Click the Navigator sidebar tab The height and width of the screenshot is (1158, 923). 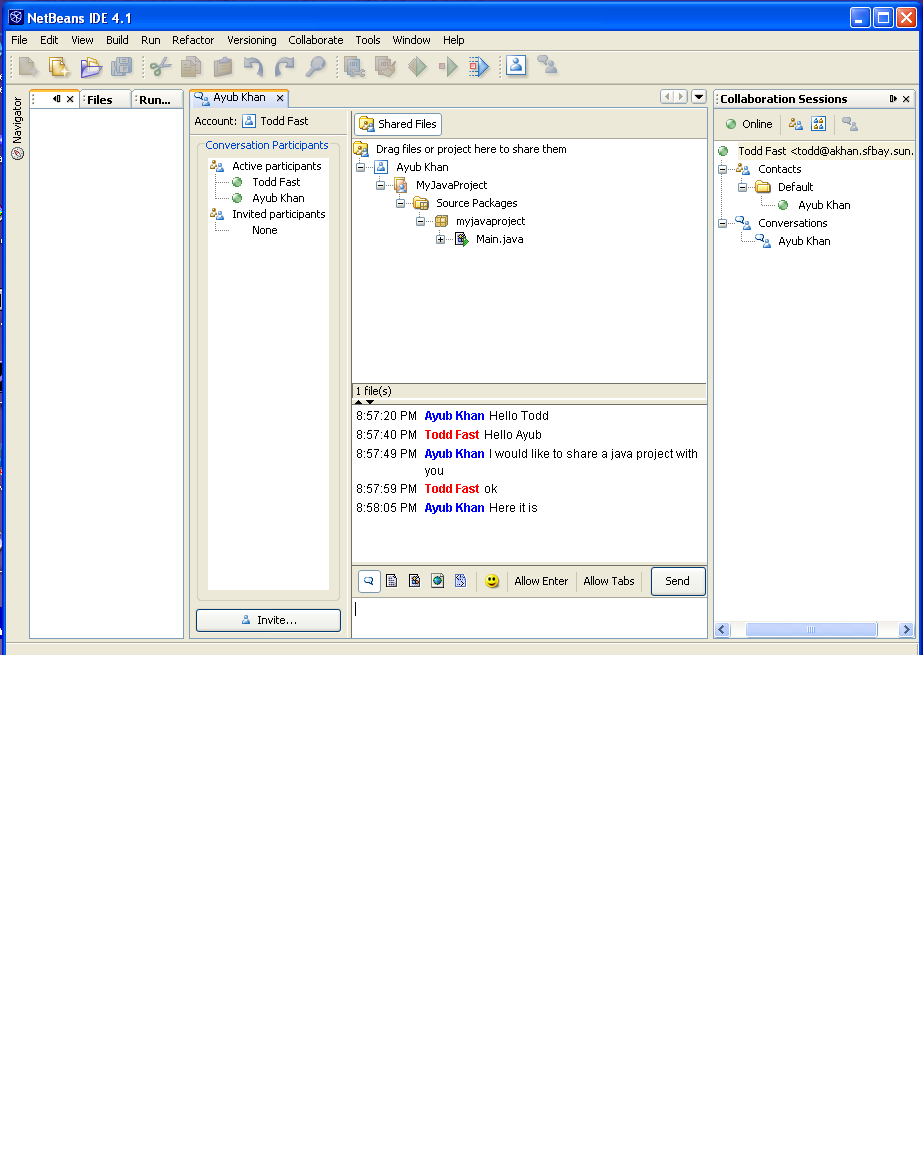(x=18, y=128)
